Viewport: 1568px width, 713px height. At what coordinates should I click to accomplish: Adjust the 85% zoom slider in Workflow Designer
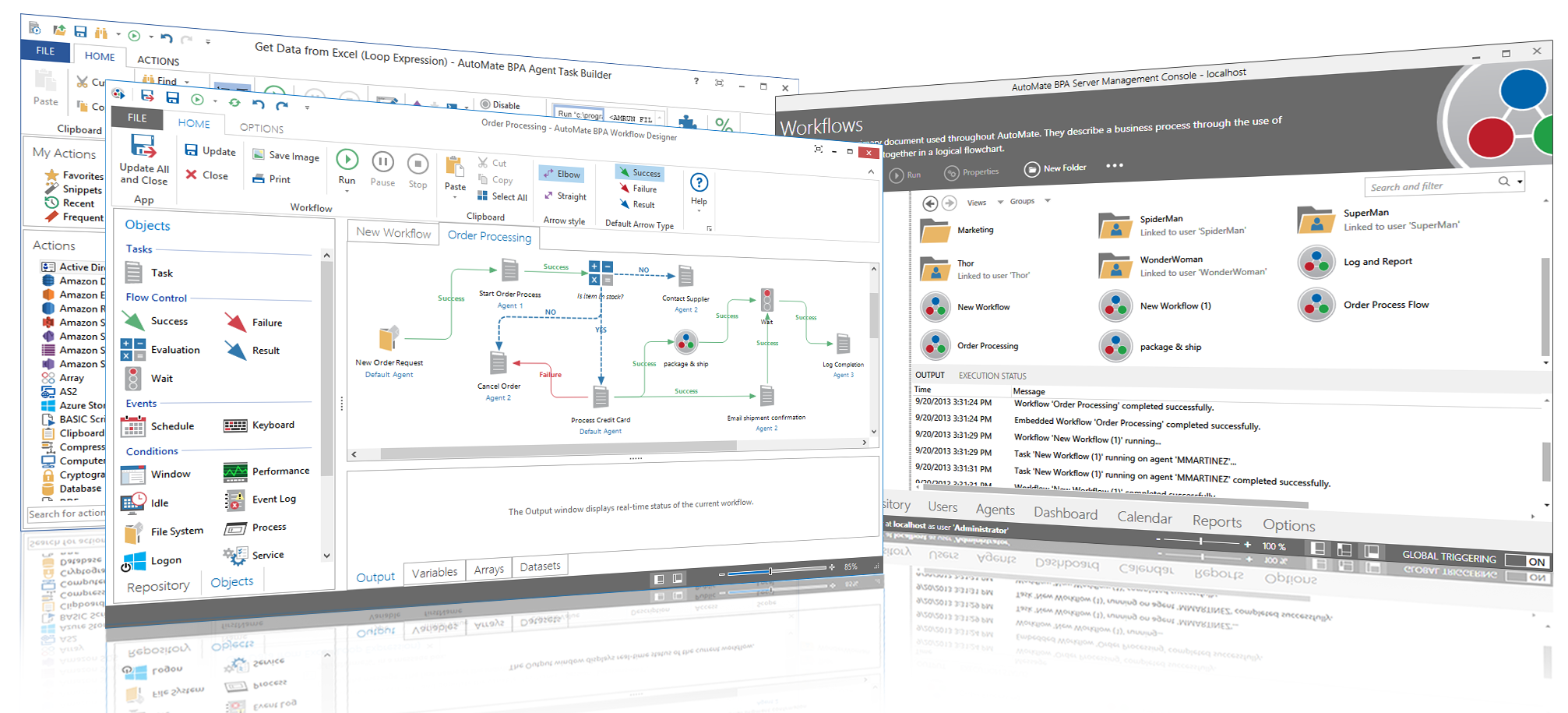[769, 570]
